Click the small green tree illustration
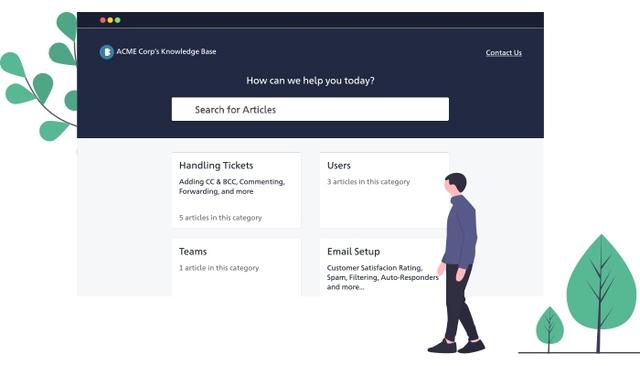The height and width of the screenshot is (366, 640). 549,329
